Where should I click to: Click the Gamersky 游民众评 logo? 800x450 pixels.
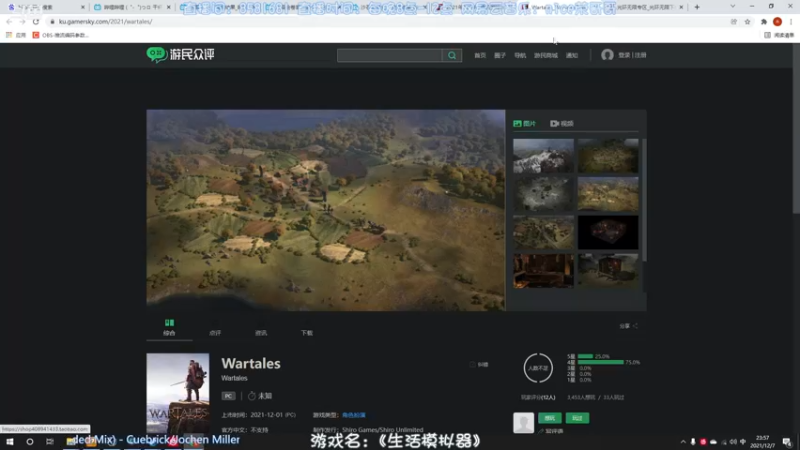(x=181, y=55)
